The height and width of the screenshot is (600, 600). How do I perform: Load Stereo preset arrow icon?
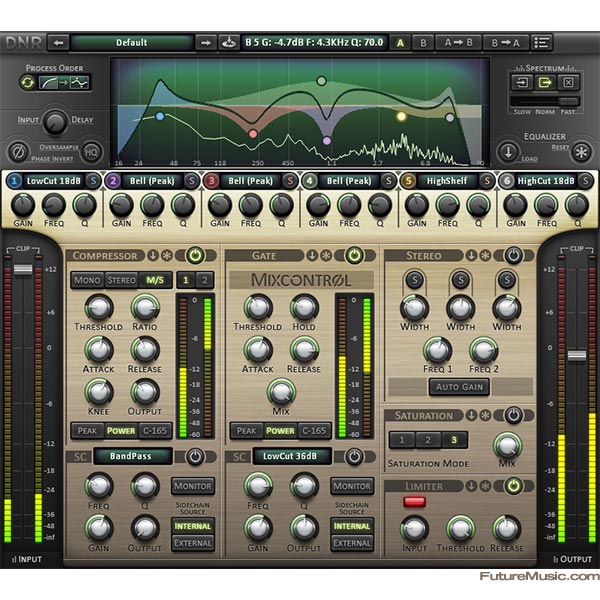point(471,255)
